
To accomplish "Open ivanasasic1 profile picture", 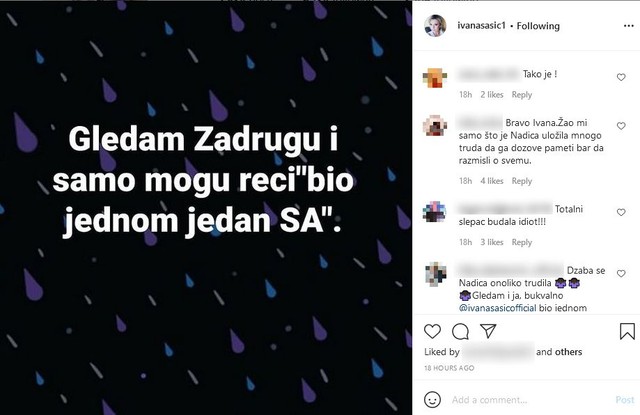I will [x=435, y=26].
